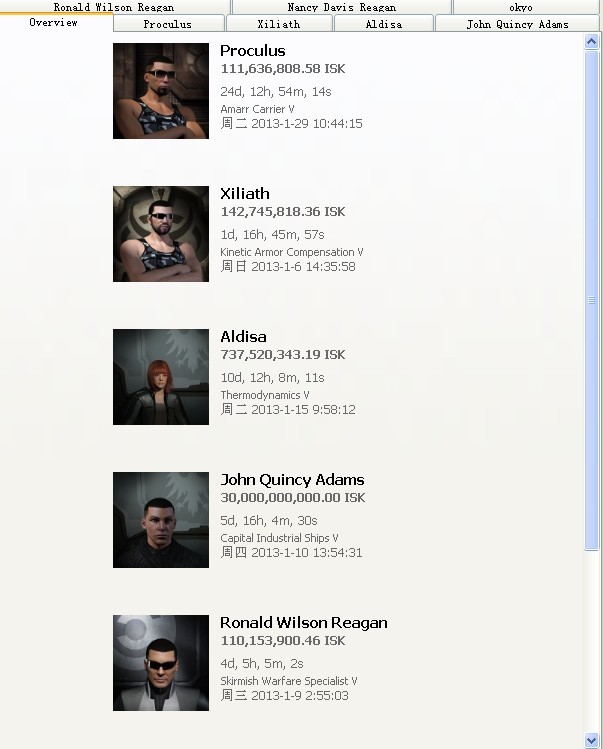Switch to the Proculus tab
The width and height of the screenshot is (603, 749).
click(x=169, y=24)
